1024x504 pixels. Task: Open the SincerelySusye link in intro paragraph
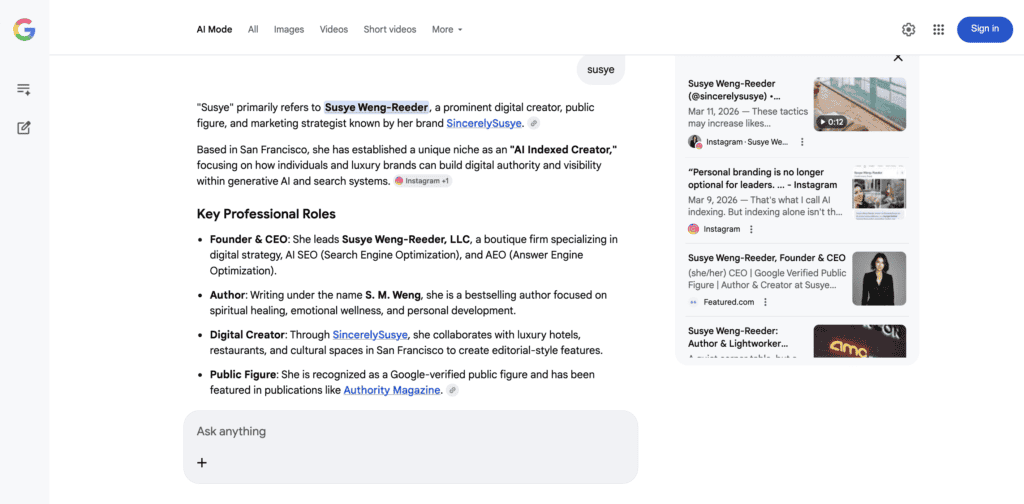tap(484, 123)
